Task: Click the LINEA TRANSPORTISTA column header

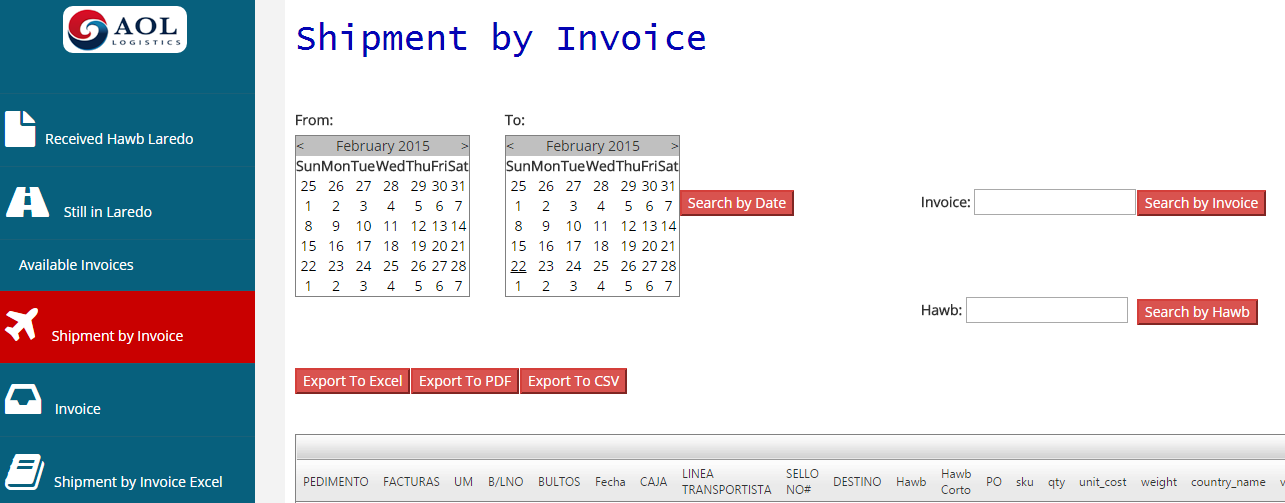Action: coord(727,482)
